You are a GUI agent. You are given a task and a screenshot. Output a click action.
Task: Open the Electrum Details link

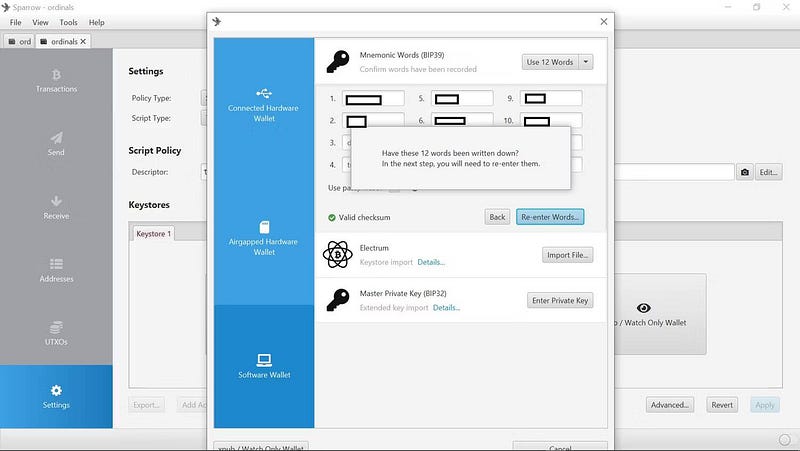coord(431,263)
